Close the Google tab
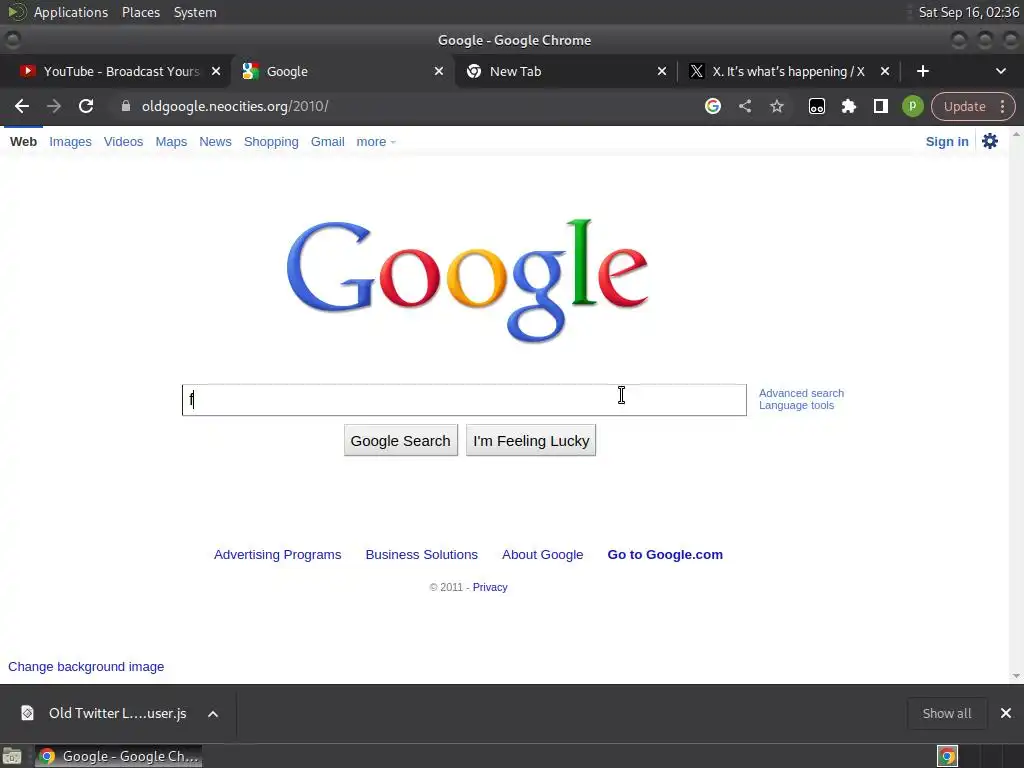Image resolution: width=1024 pixels, height=768 pixels. pos(439,71)
